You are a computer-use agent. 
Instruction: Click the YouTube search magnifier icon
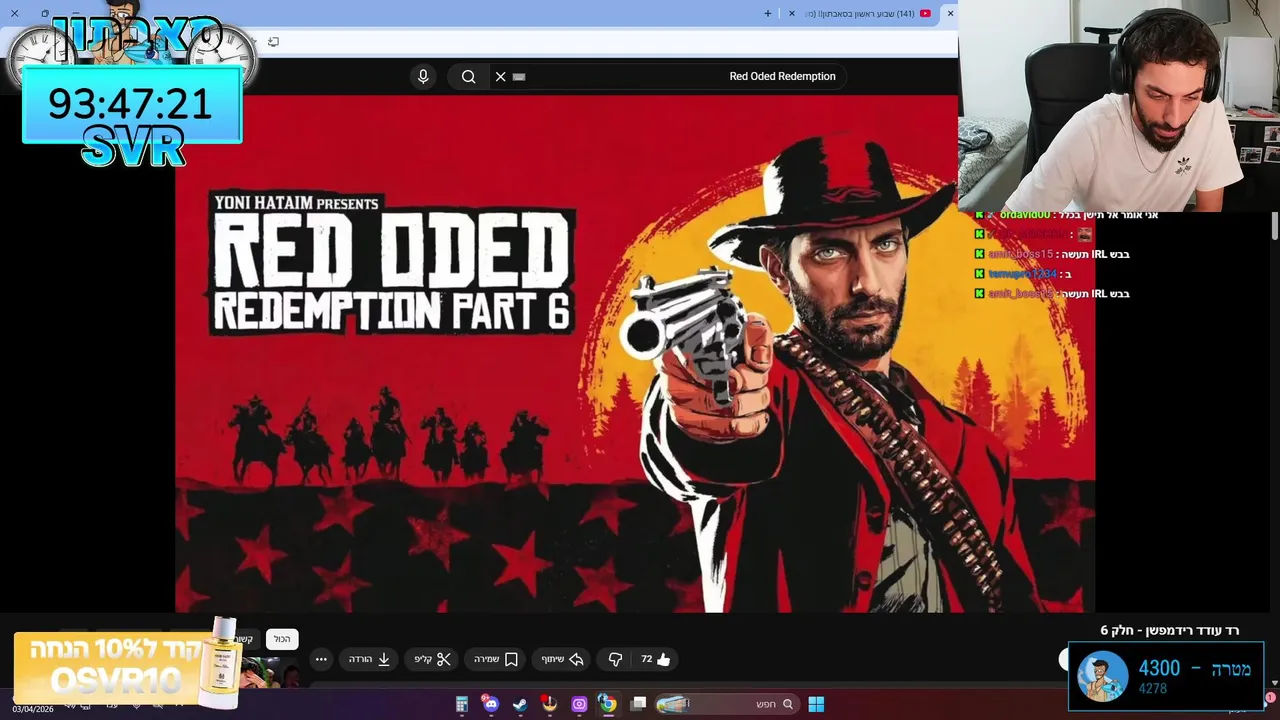click(x=468, y=76)
